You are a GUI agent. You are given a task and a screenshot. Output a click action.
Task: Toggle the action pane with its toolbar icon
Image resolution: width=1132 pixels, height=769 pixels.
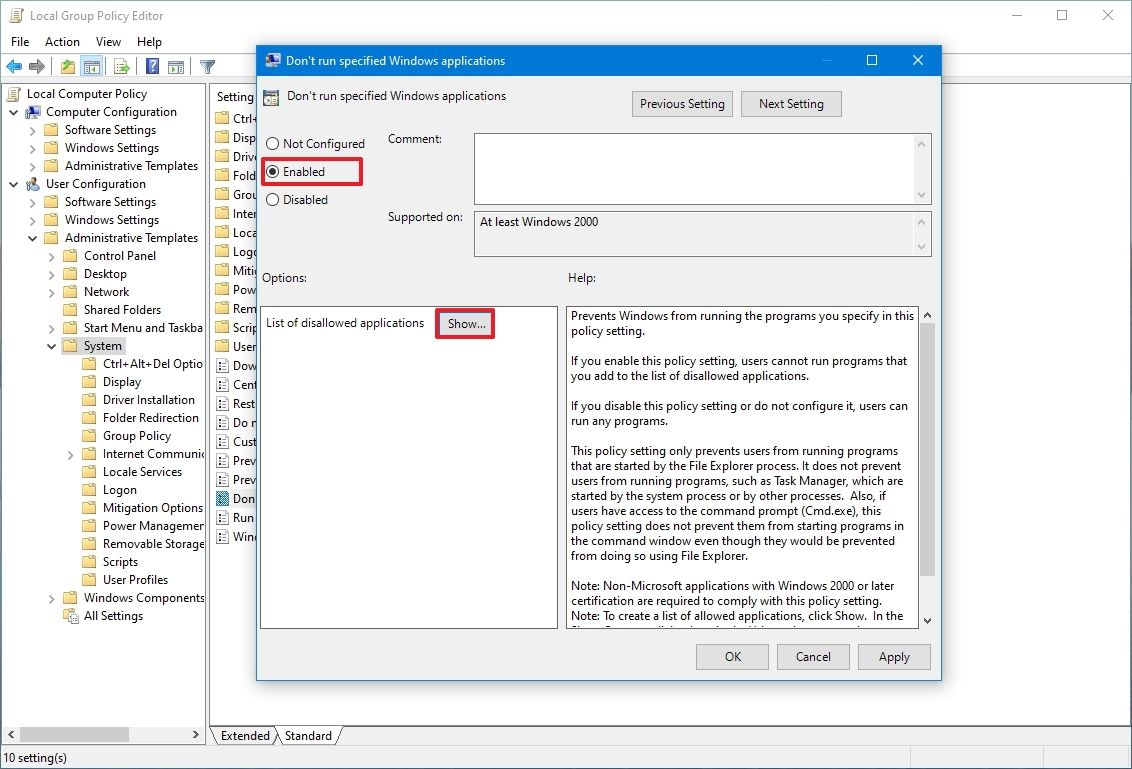click(x=177, y=66)
